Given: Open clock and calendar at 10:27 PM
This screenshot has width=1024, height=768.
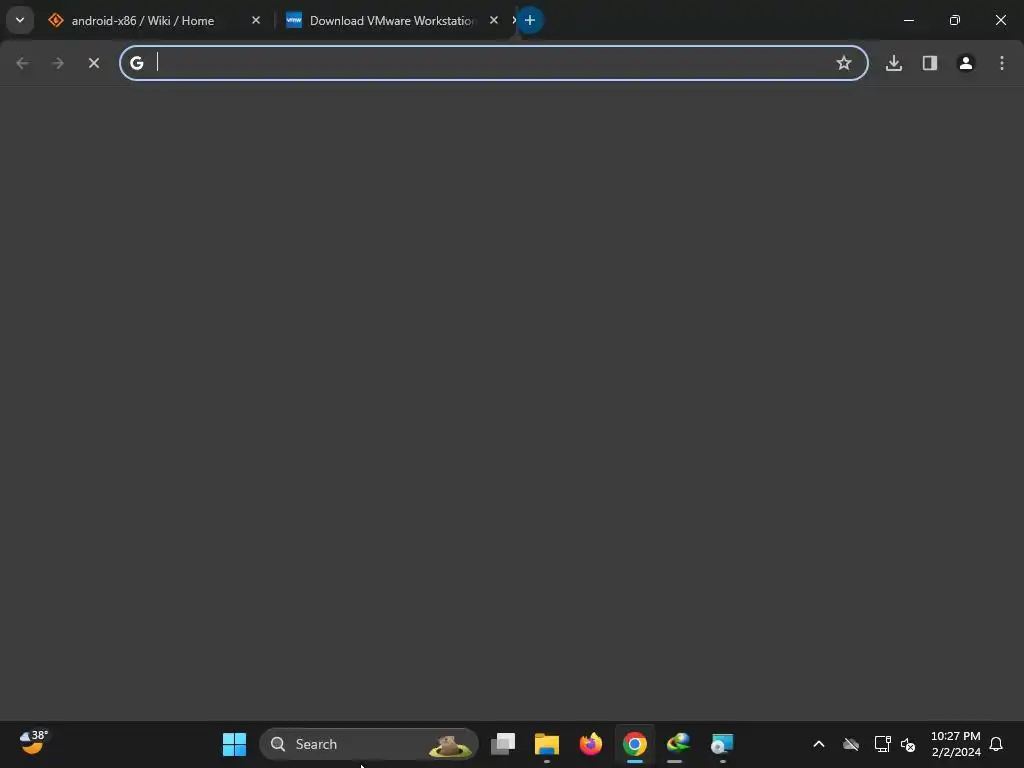Looking at the screenshot, I should (955, 744).
